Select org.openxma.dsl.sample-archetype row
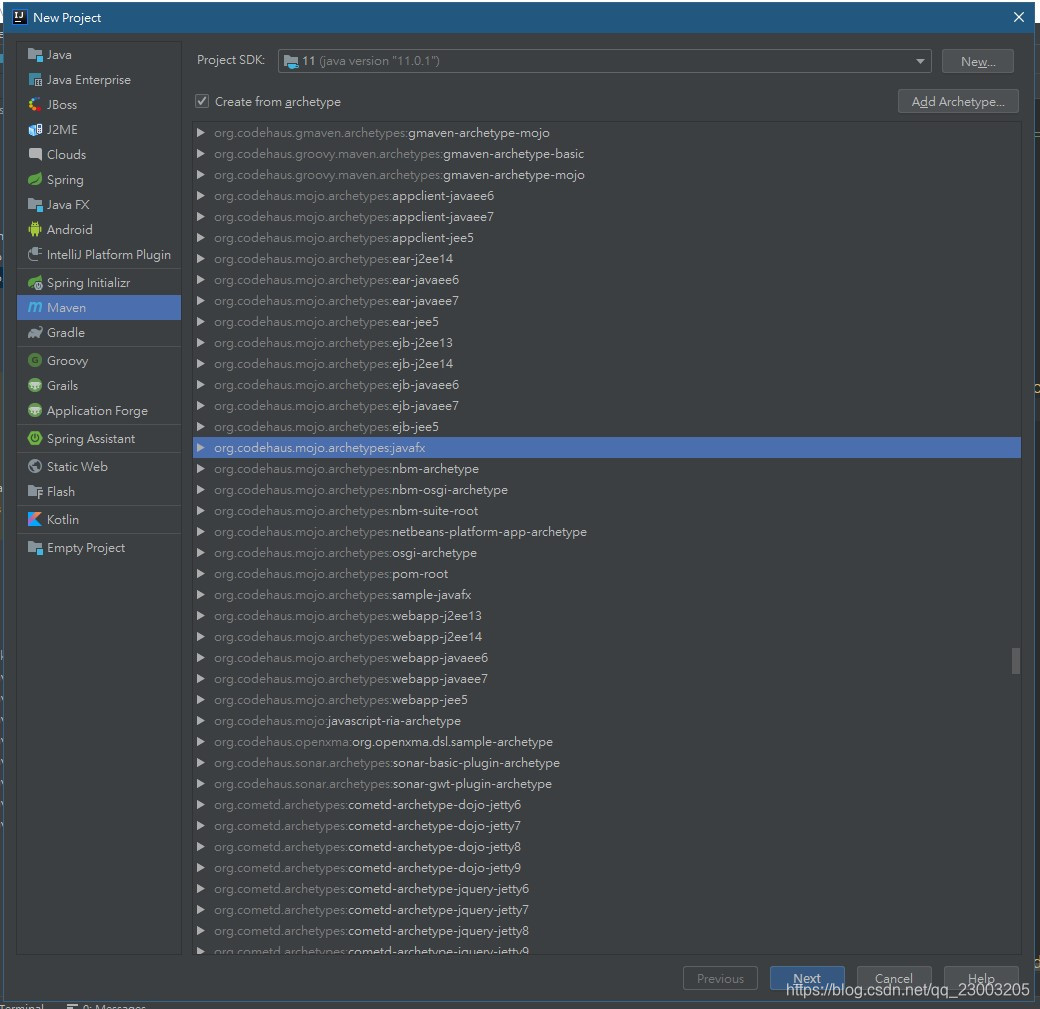The image size is (1040, 1009). pos(606,742)
